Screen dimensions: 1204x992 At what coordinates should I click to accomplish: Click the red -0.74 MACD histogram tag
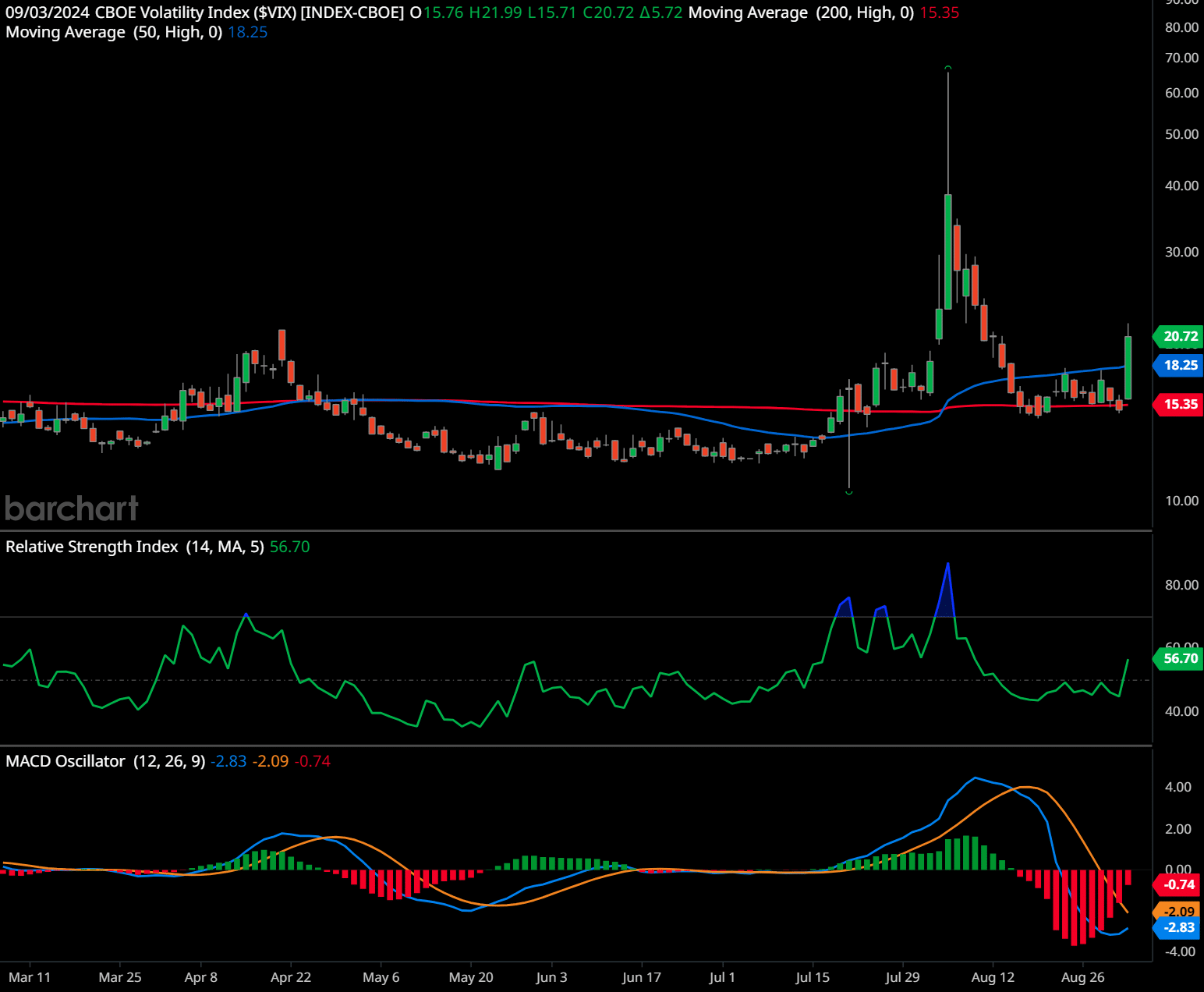tap(1178, 884)
